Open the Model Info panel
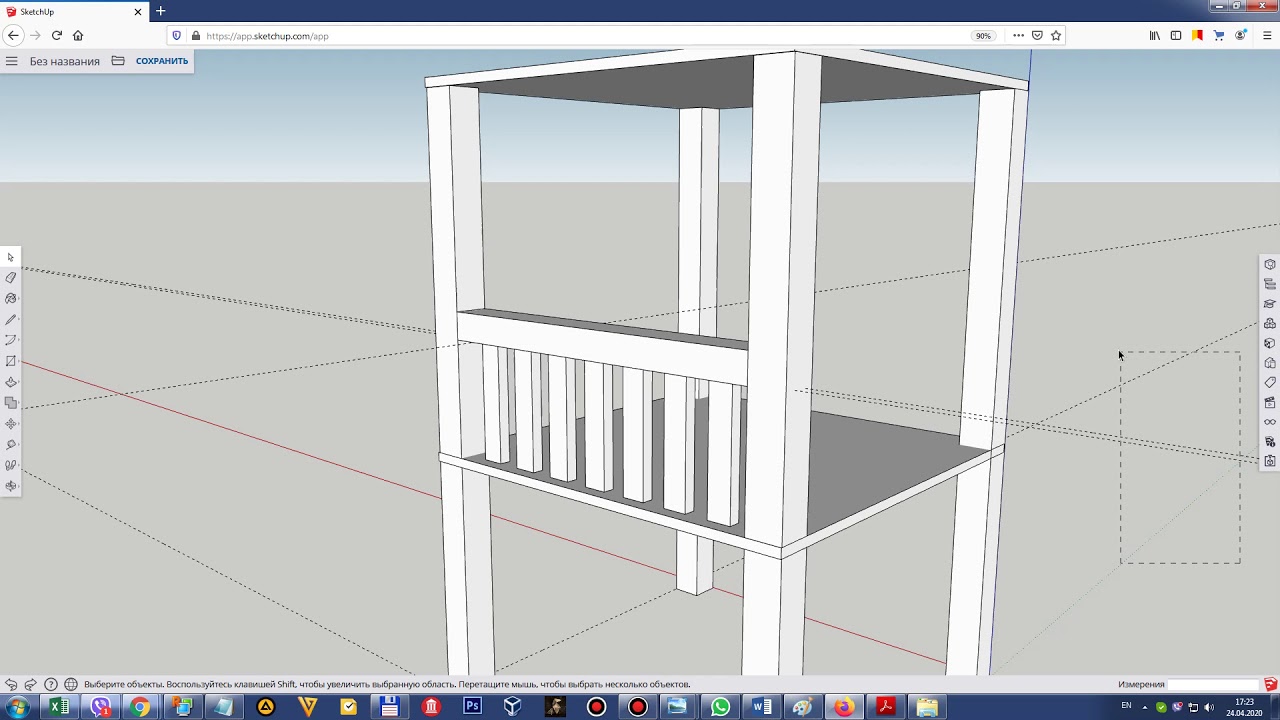This screenshot has width=1280, height=720. point(1270,441)
